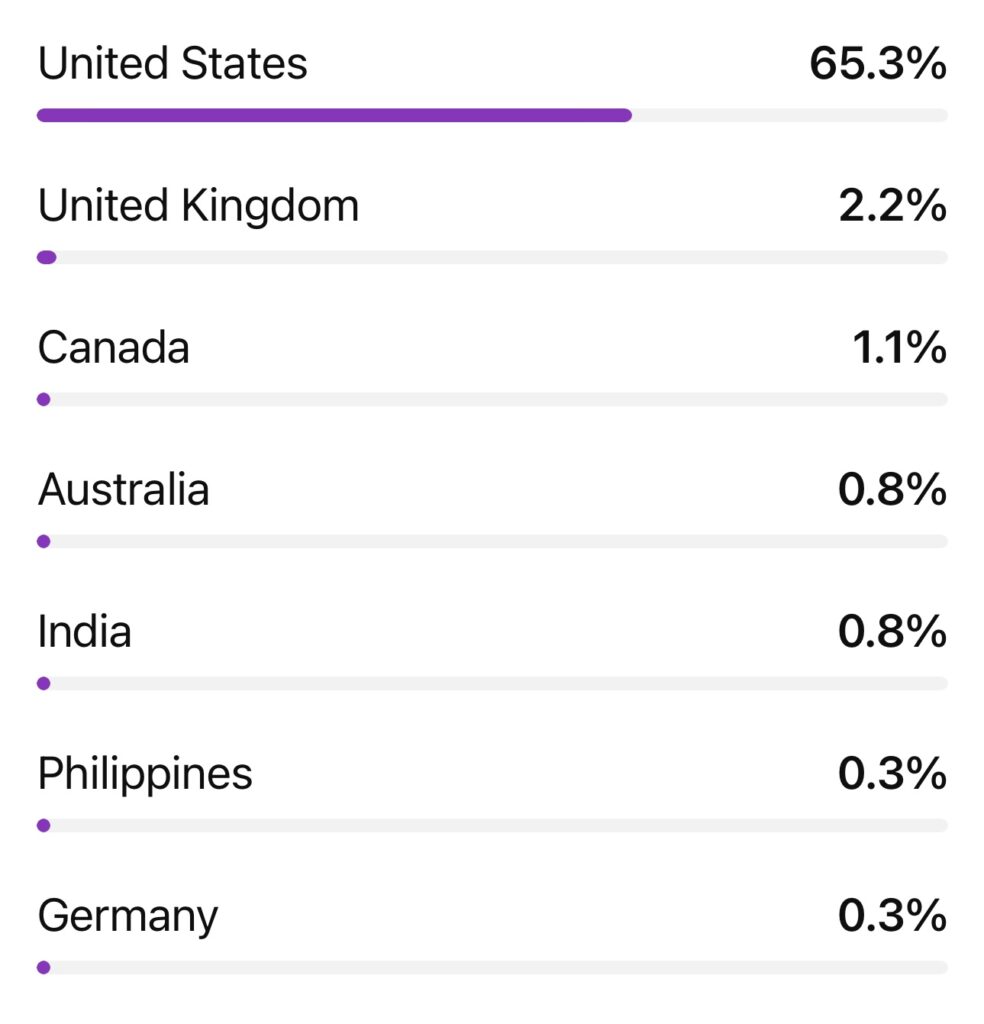Click the 65.3% value for United States
Image resolution: width=984 pixels, height=1024 pixels.
coord(877,65)
